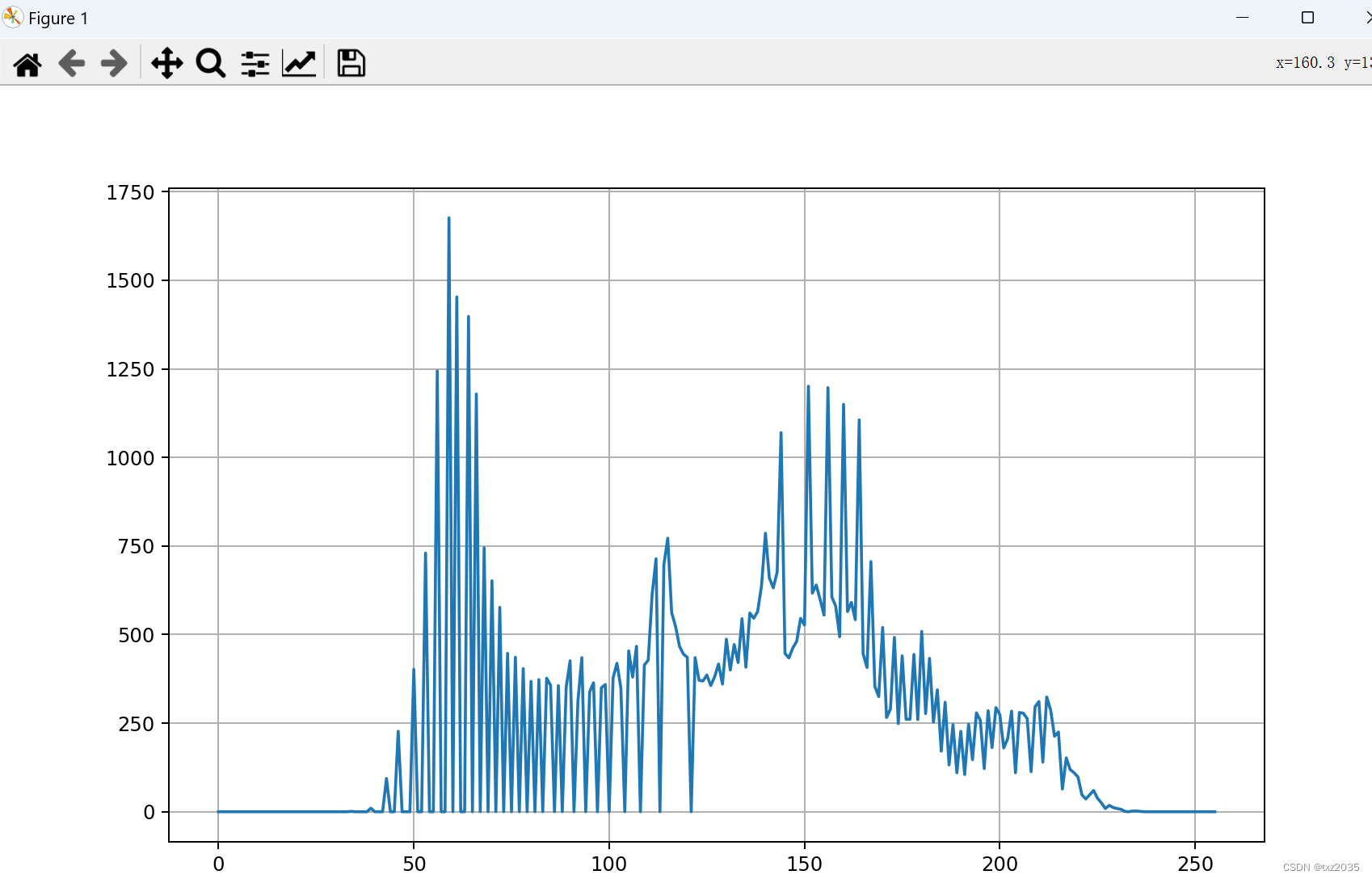Open Configure subplots settings
This screenshot has height=879, width=1372.
point(255,63)
